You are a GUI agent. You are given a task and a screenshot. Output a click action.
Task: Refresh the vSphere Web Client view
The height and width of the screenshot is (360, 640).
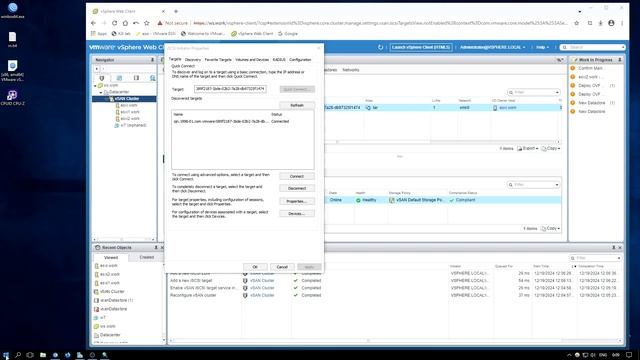(x=380, y=47)
